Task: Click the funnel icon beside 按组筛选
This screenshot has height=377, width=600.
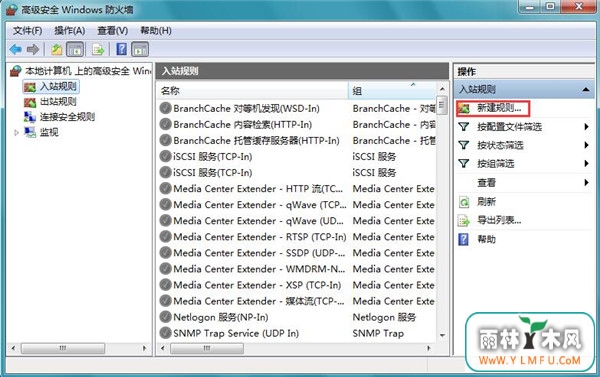Action: pyautogui.click(x=464, y=164)
